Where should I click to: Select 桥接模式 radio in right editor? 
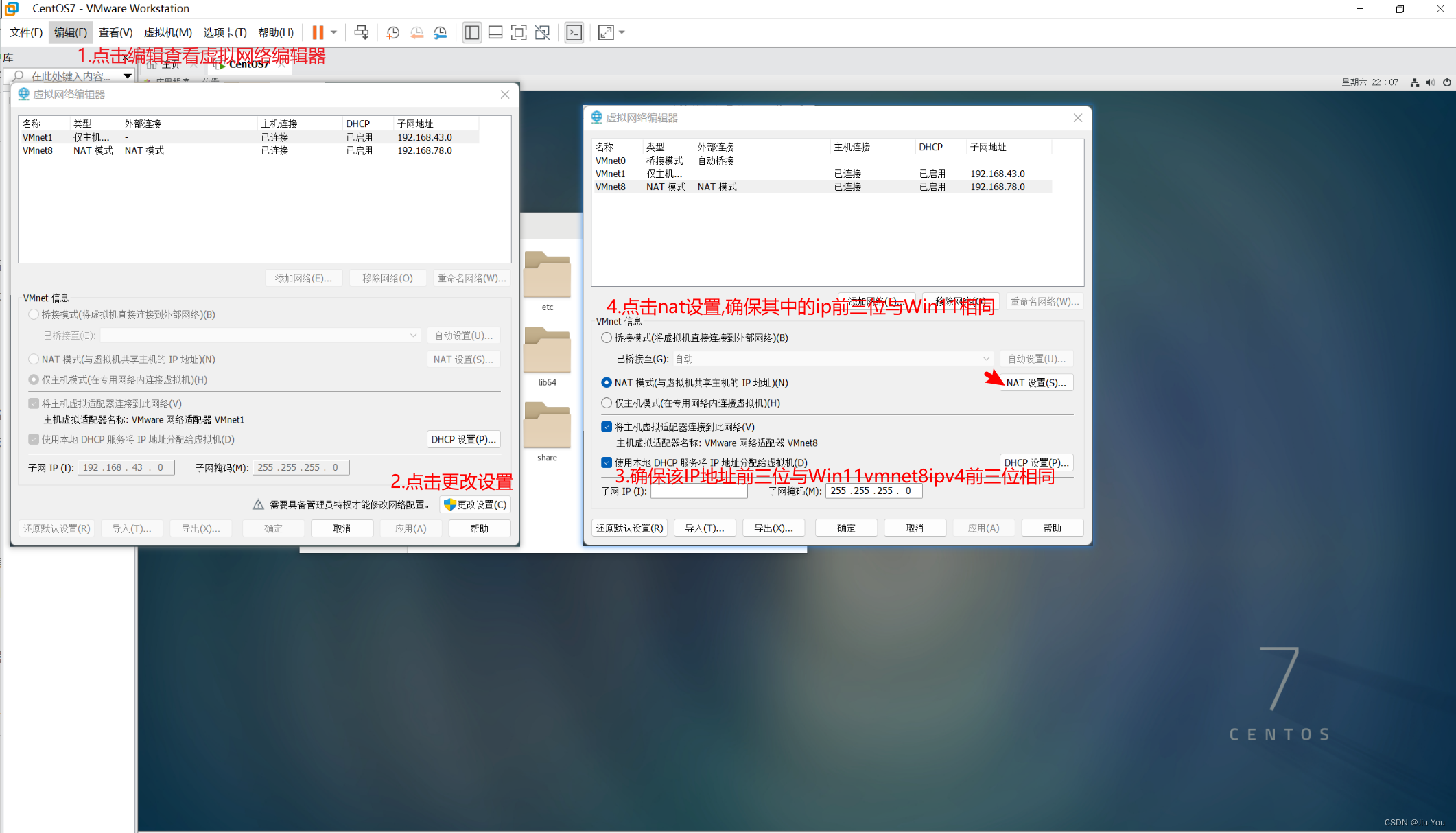click(x=607, y=338)
